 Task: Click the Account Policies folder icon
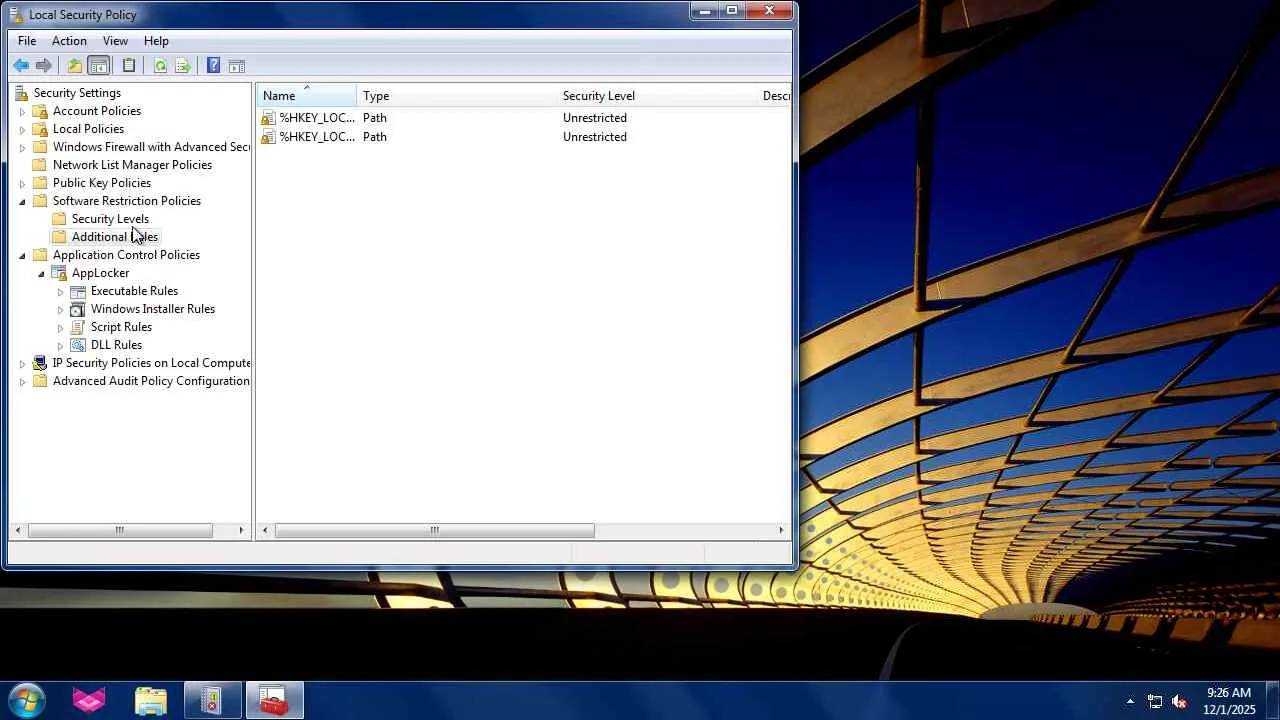click(40, 111)
